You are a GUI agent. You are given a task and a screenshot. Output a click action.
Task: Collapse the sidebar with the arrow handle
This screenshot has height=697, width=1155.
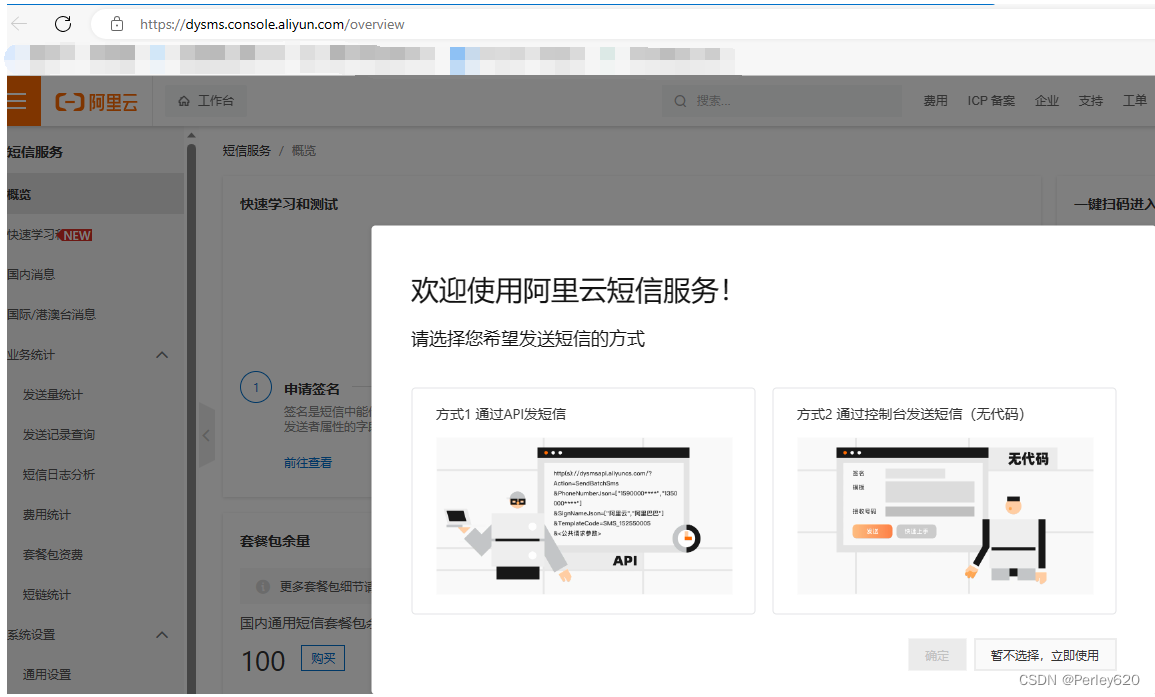[206, 435]
